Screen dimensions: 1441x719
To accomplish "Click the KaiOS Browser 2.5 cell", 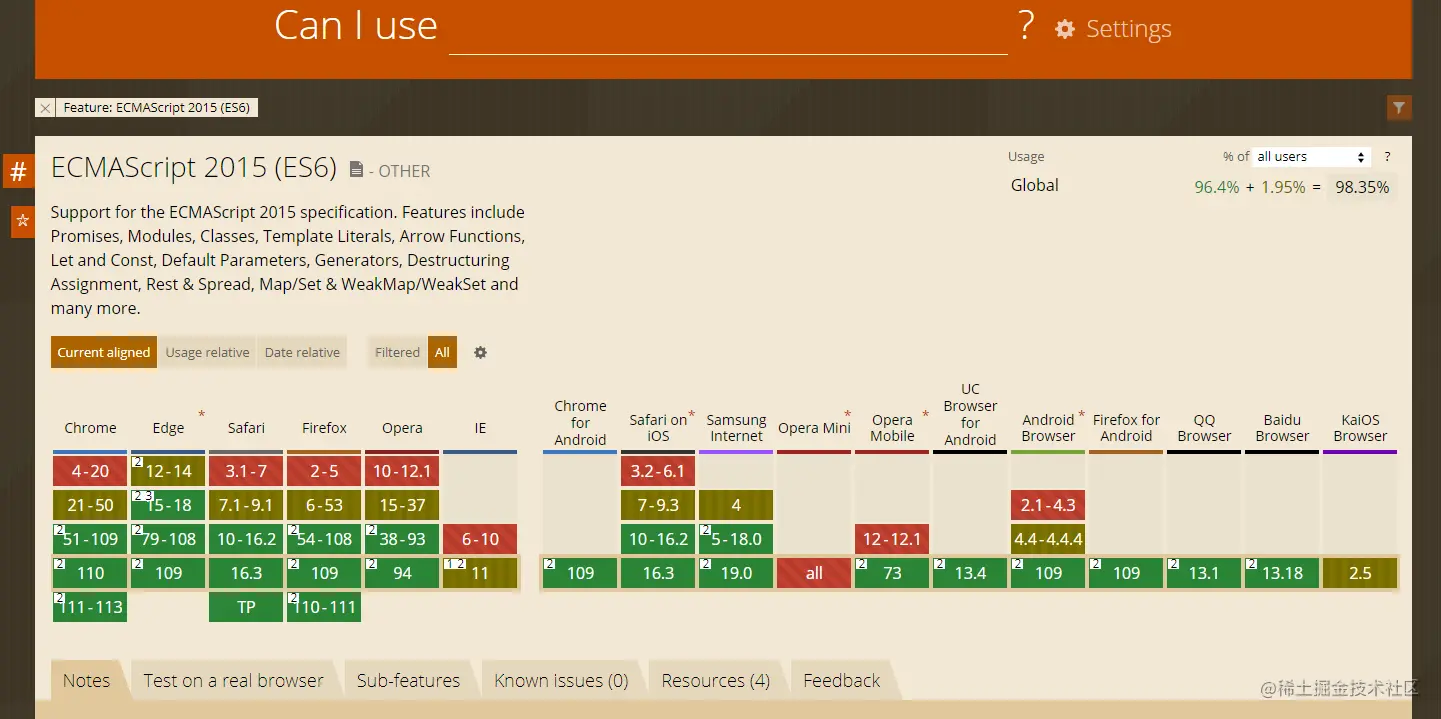I will click(1360, 573).
